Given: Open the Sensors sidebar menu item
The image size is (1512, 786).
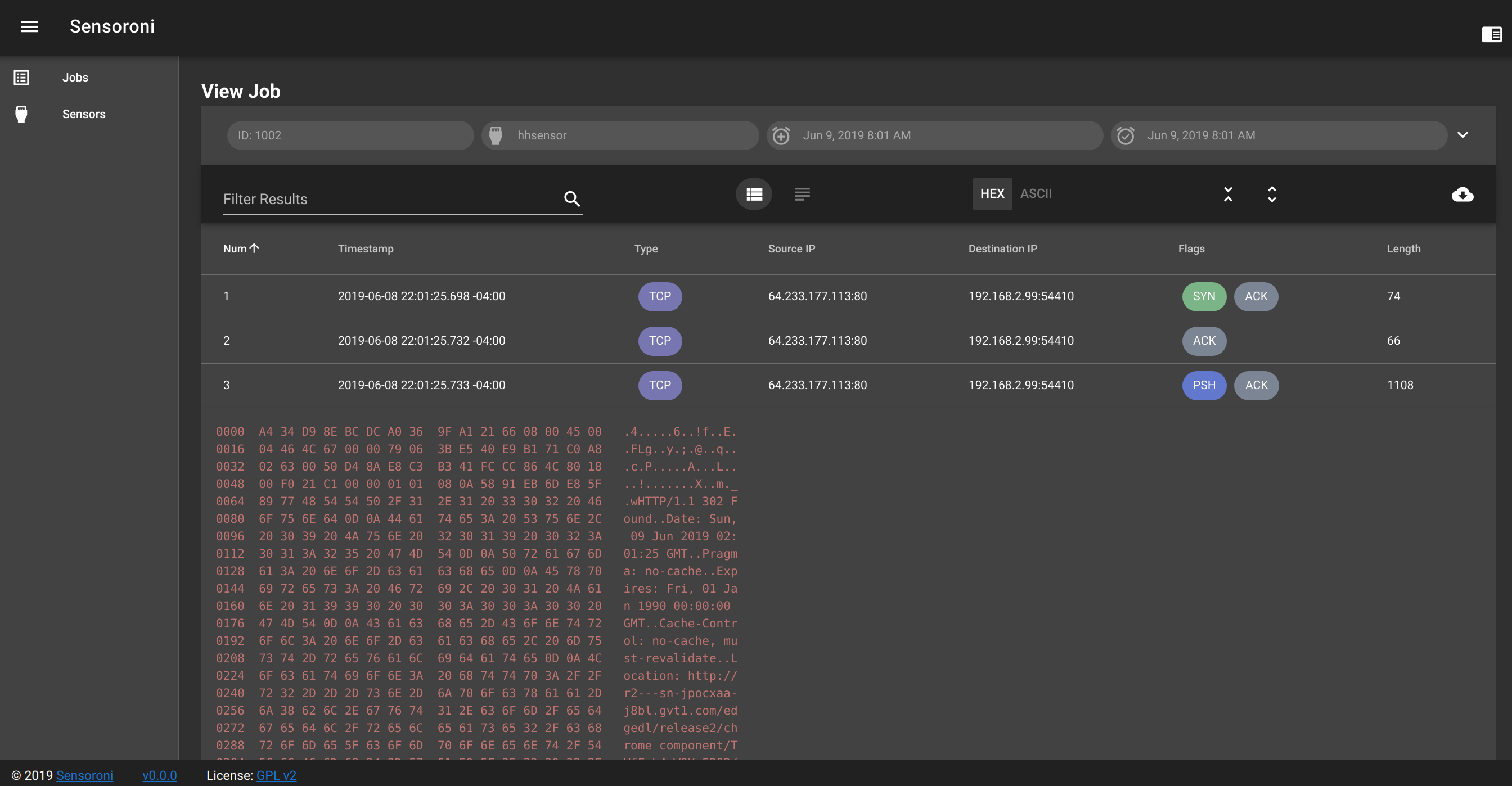Looking at the screenshot, I should (x=83, y=113).
